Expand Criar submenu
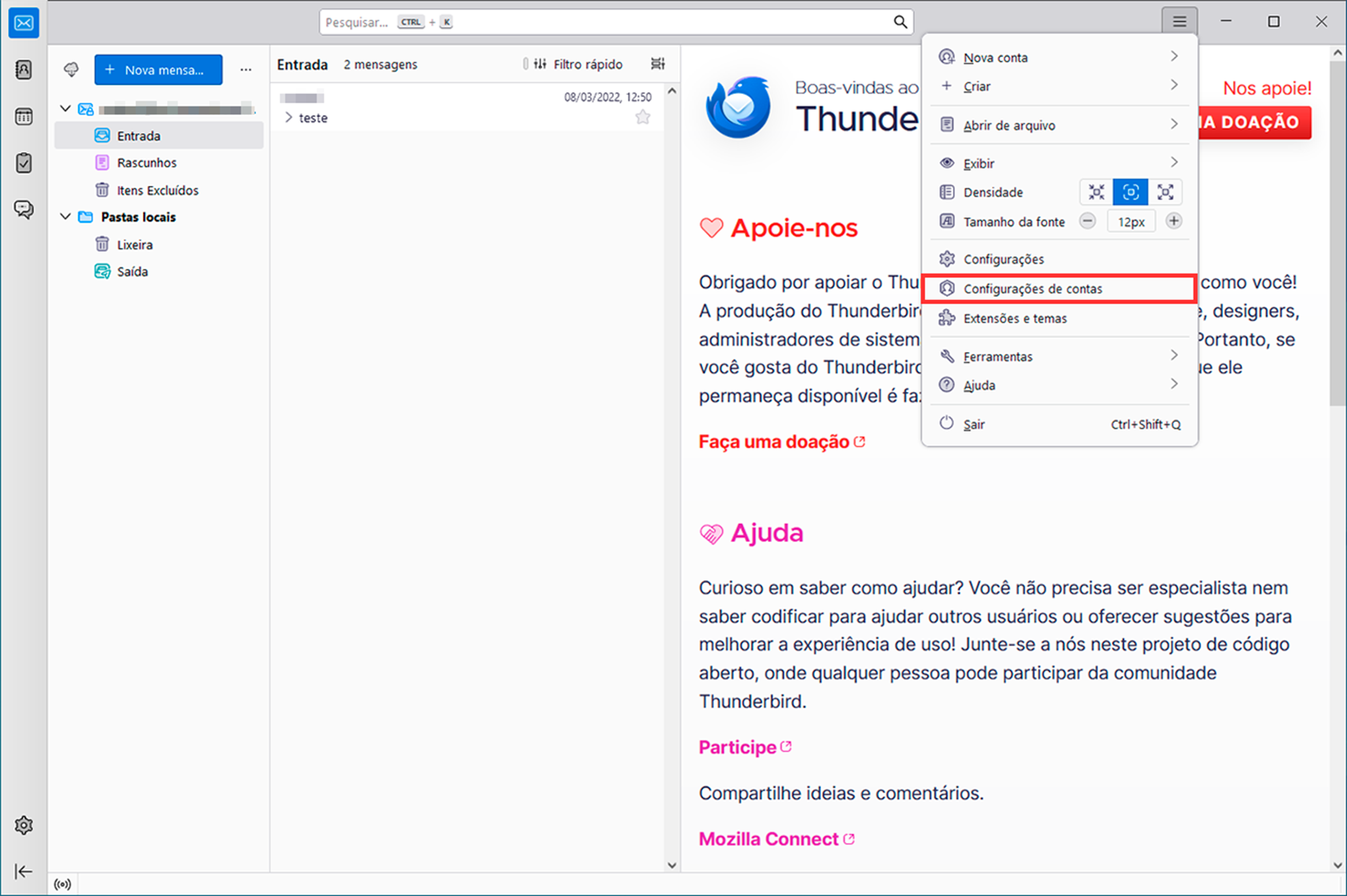The height and width of the screenshot is (896, 1347). point(1059,86)
